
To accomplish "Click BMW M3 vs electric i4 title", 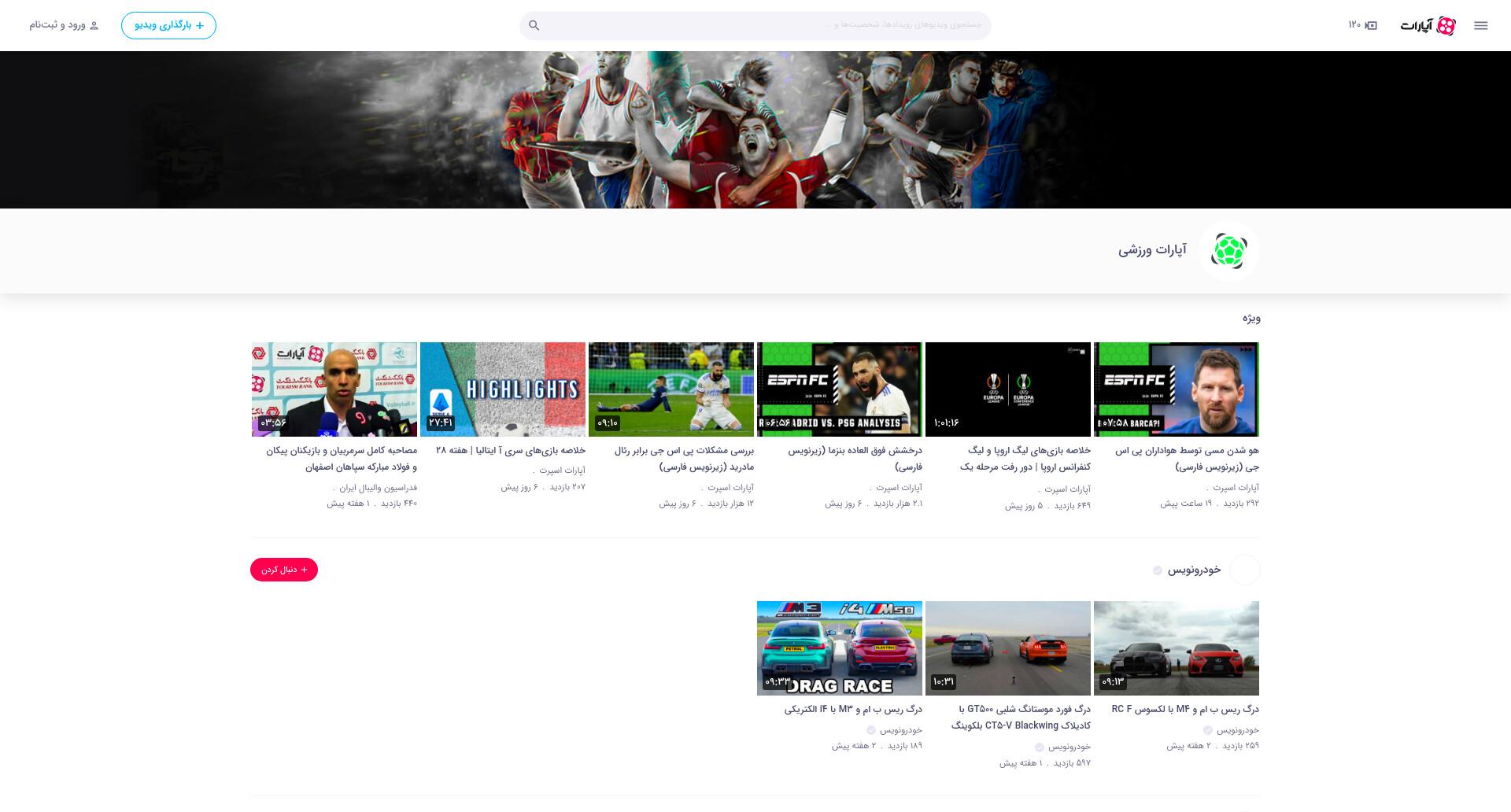I will 853,710.
